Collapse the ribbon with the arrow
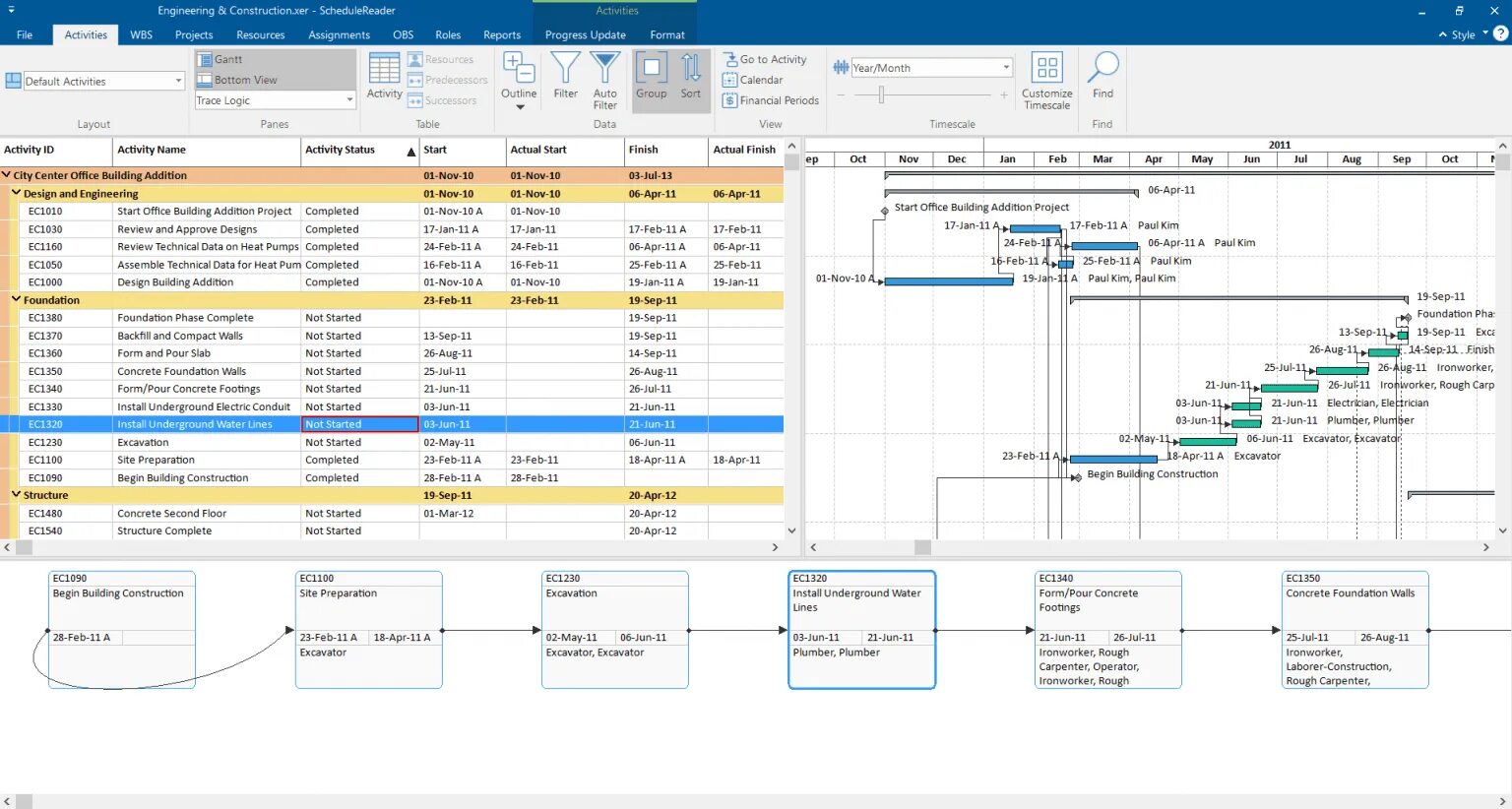 [x=1443, y=34]
